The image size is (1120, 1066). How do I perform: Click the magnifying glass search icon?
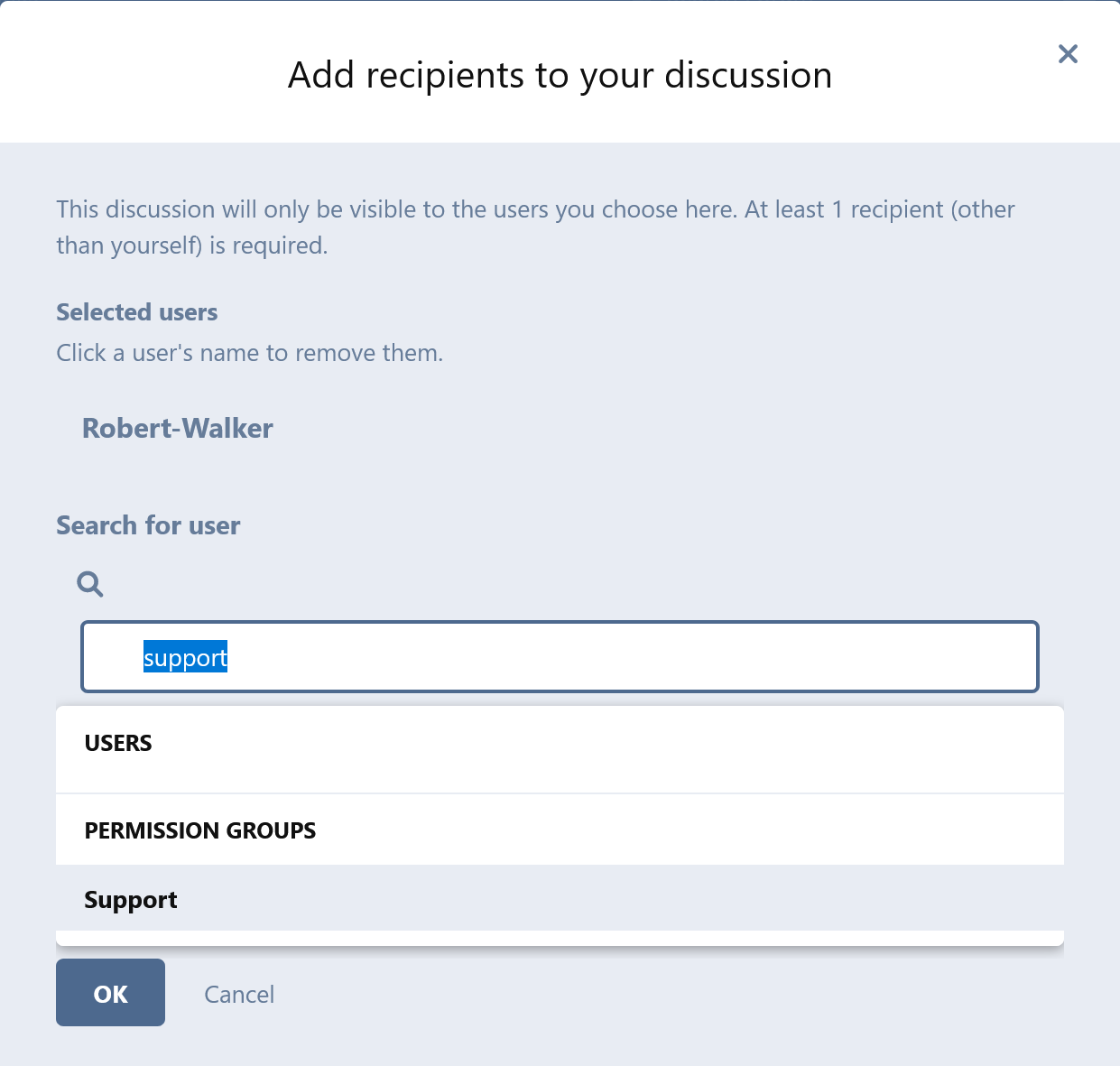point(90,584)
